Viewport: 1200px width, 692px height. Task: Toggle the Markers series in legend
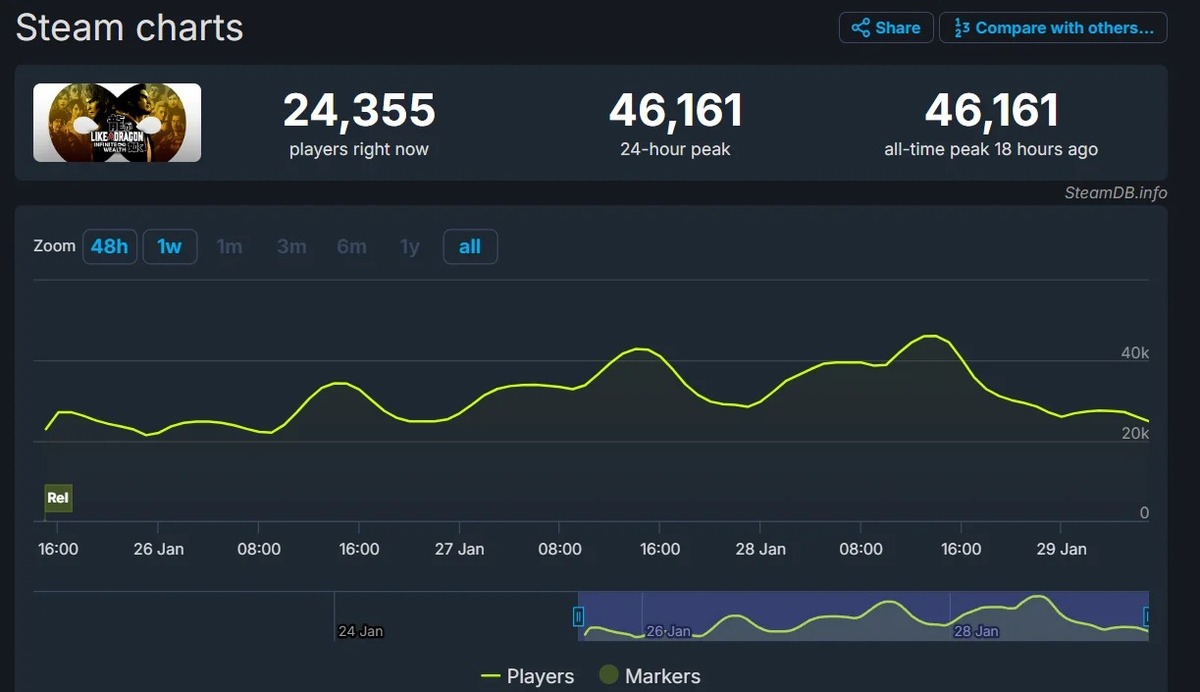650,677
